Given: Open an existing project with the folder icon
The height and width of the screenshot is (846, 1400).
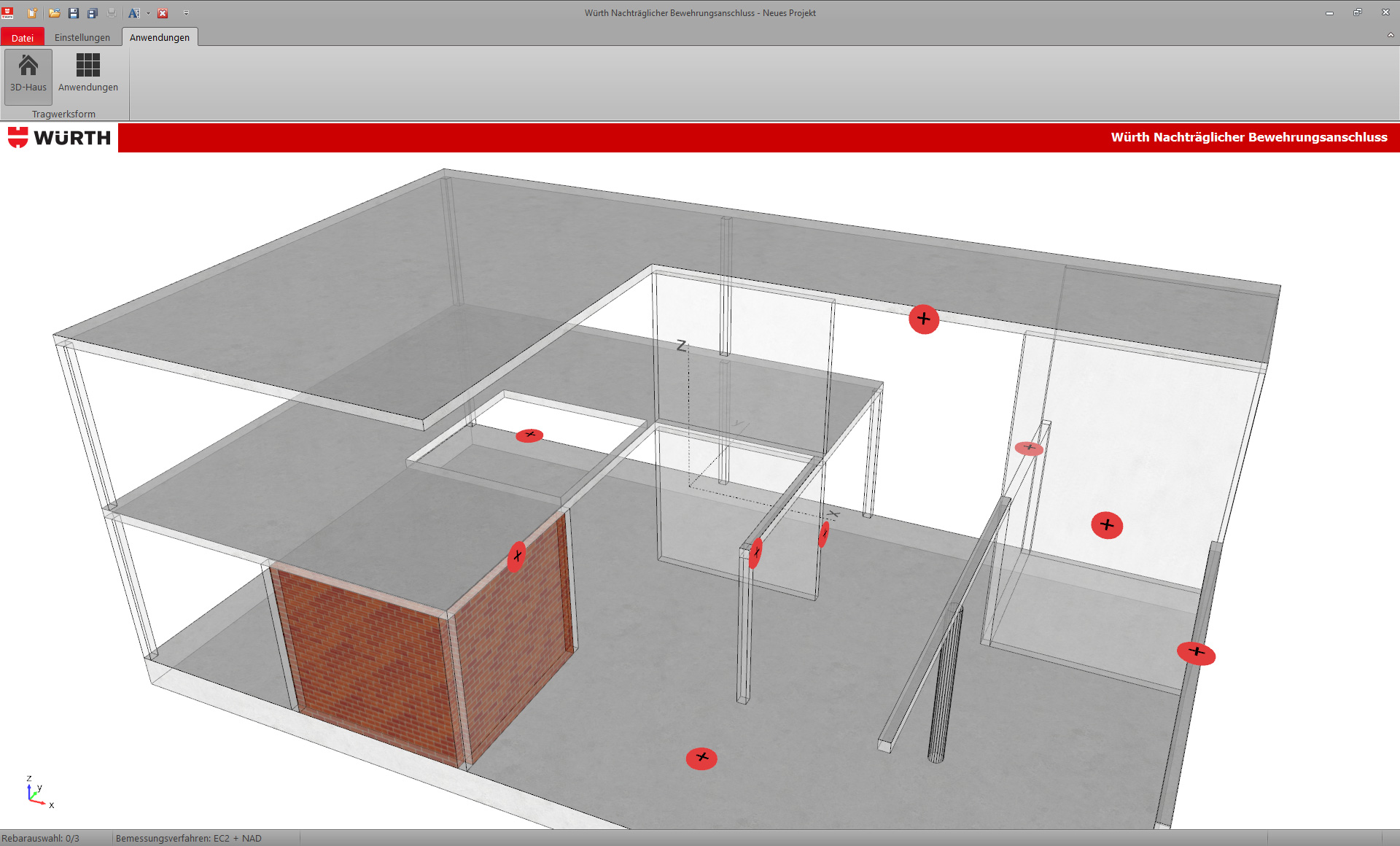Looking at the screenshot, I should (x=54, y=13).
